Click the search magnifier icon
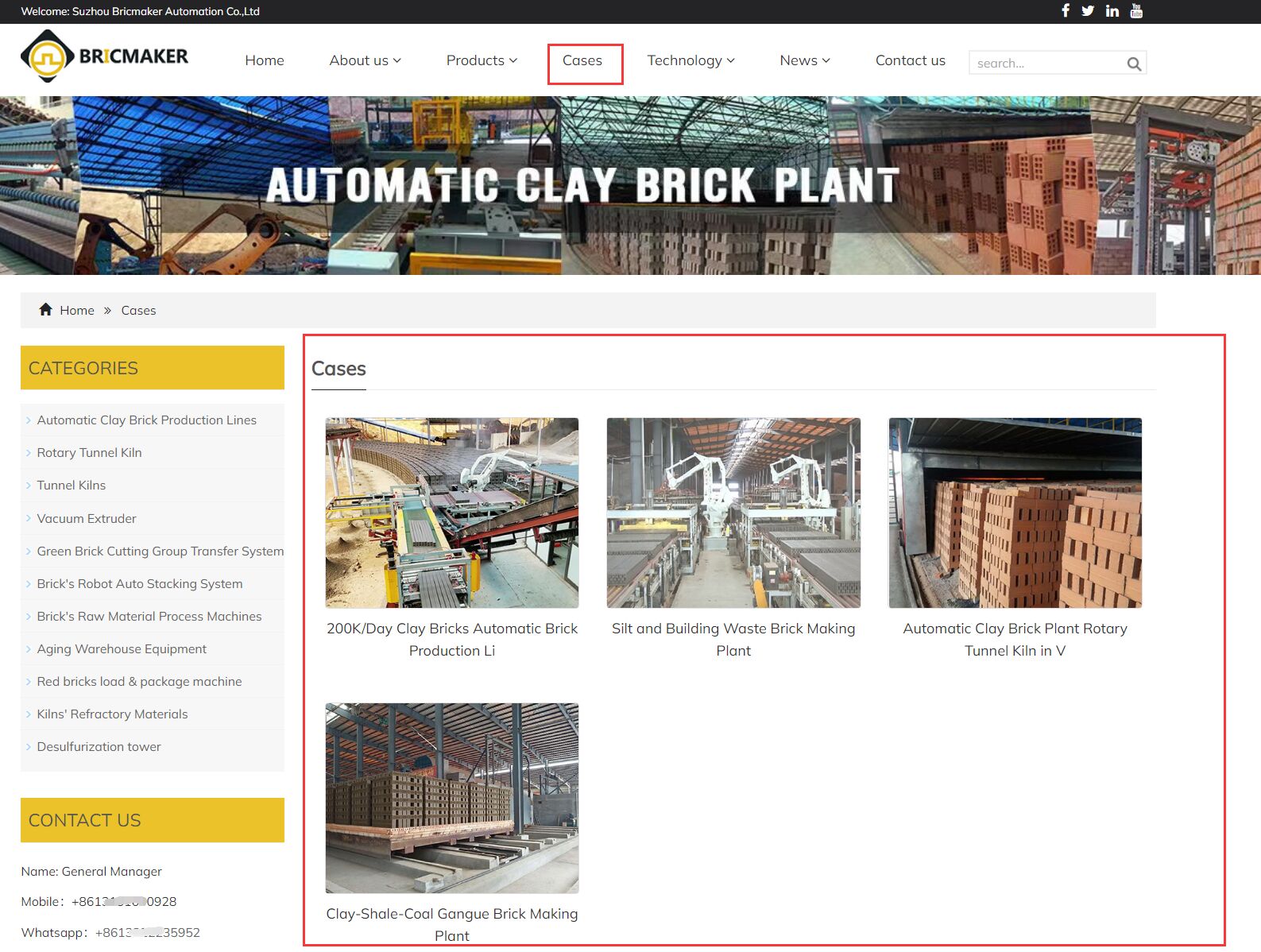The image size is (1261, 952). tap(1134, 64)
